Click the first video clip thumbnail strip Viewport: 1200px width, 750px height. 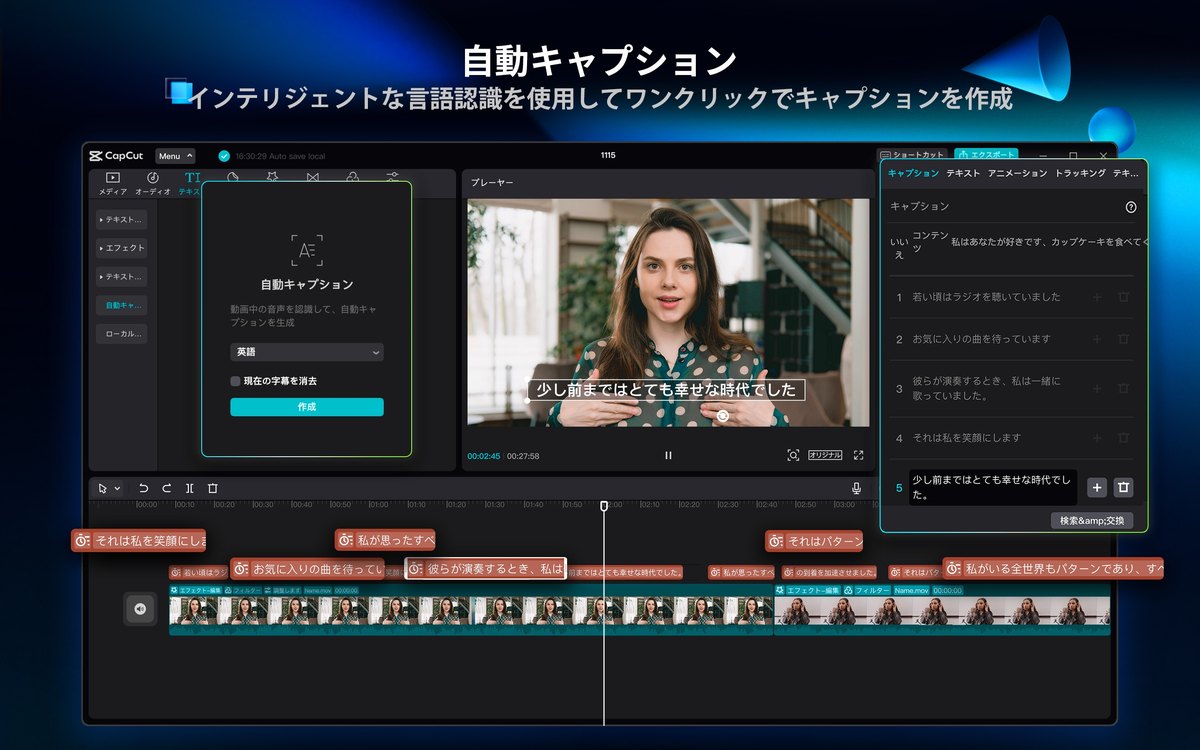pyautogui.click(x=470, y=610)
